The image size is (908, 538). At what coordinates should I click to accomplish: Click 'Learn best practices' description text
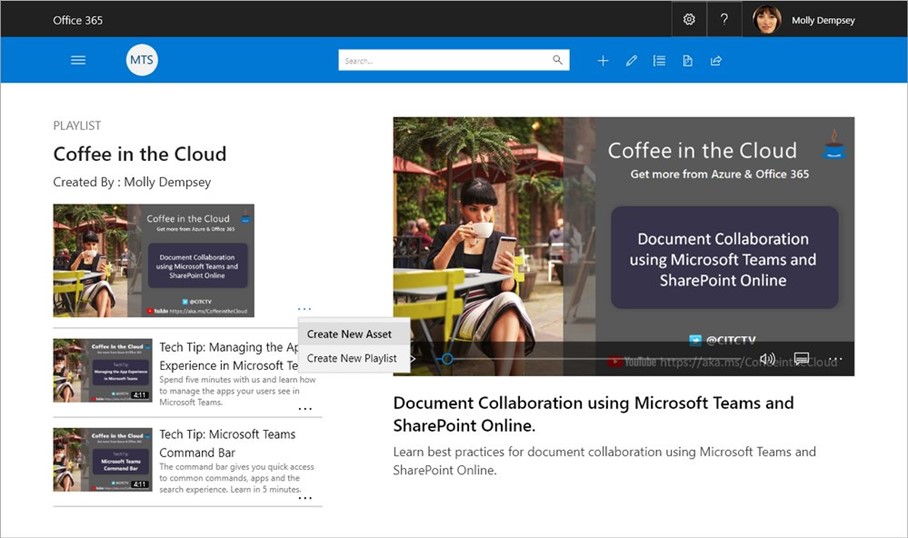(605, 461)
